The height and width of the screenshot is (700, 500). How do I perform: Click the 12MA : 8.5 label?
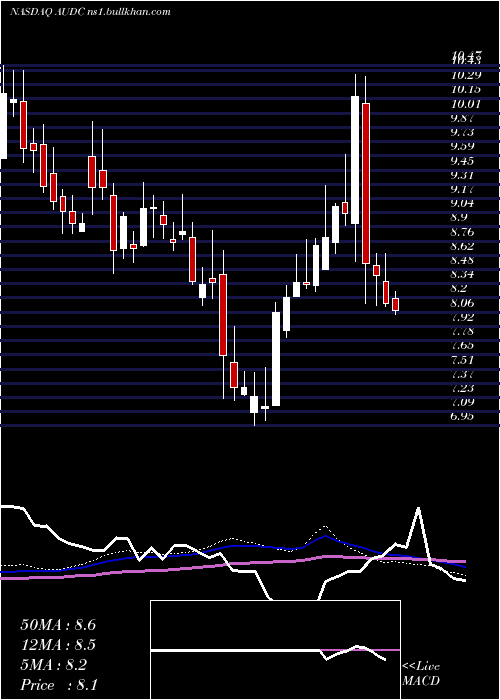(x=58, y=645)
